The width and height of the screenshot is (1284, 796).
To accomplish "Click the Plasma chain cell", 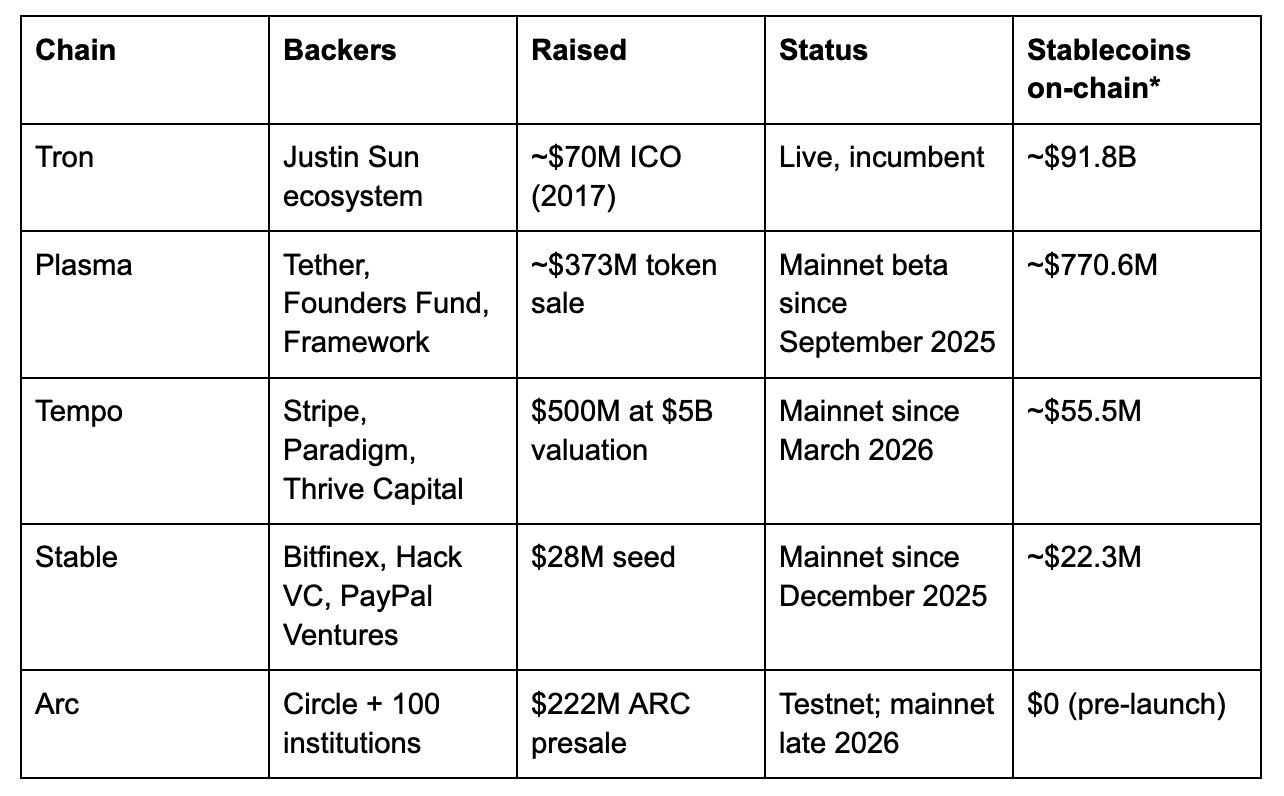I will [x=145, y=304].
